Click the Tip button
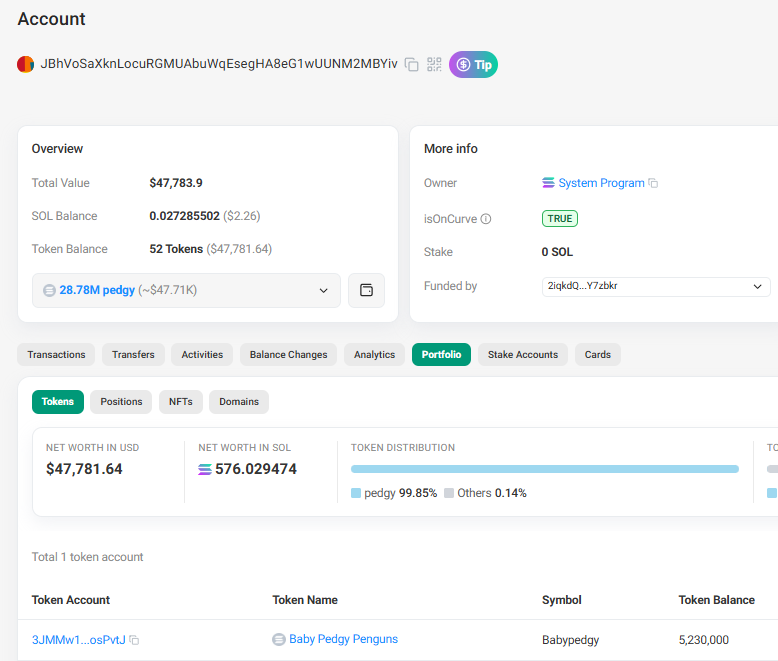The height and width of the screenshot is (661, 778). point(473,65)
